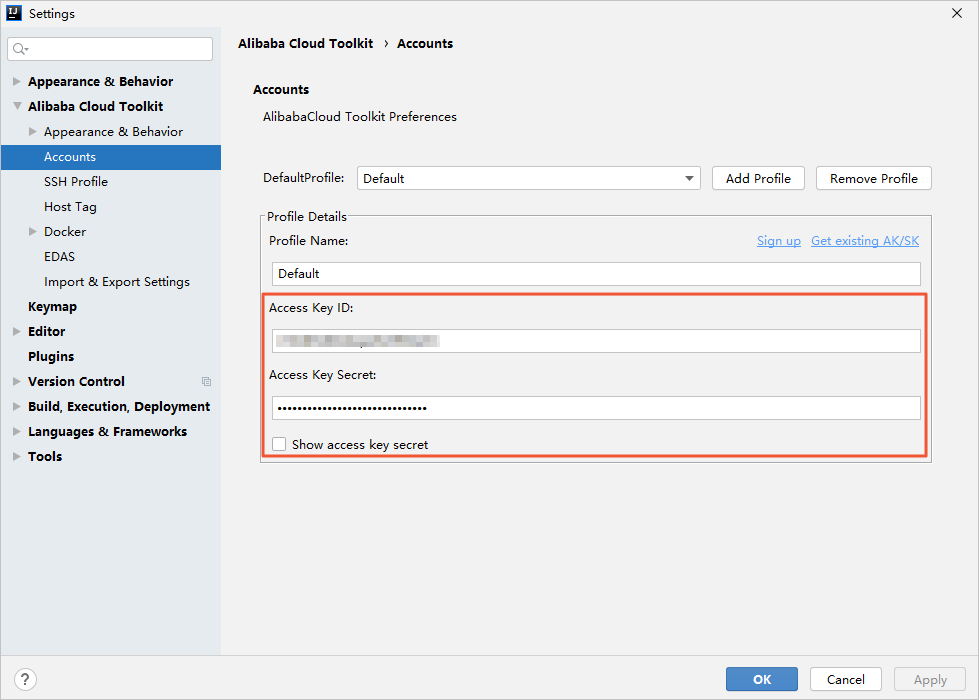Click AlibabaCloud Toolkit Preferences text
This screenshot has width=979, height=700.
(360, 116)
